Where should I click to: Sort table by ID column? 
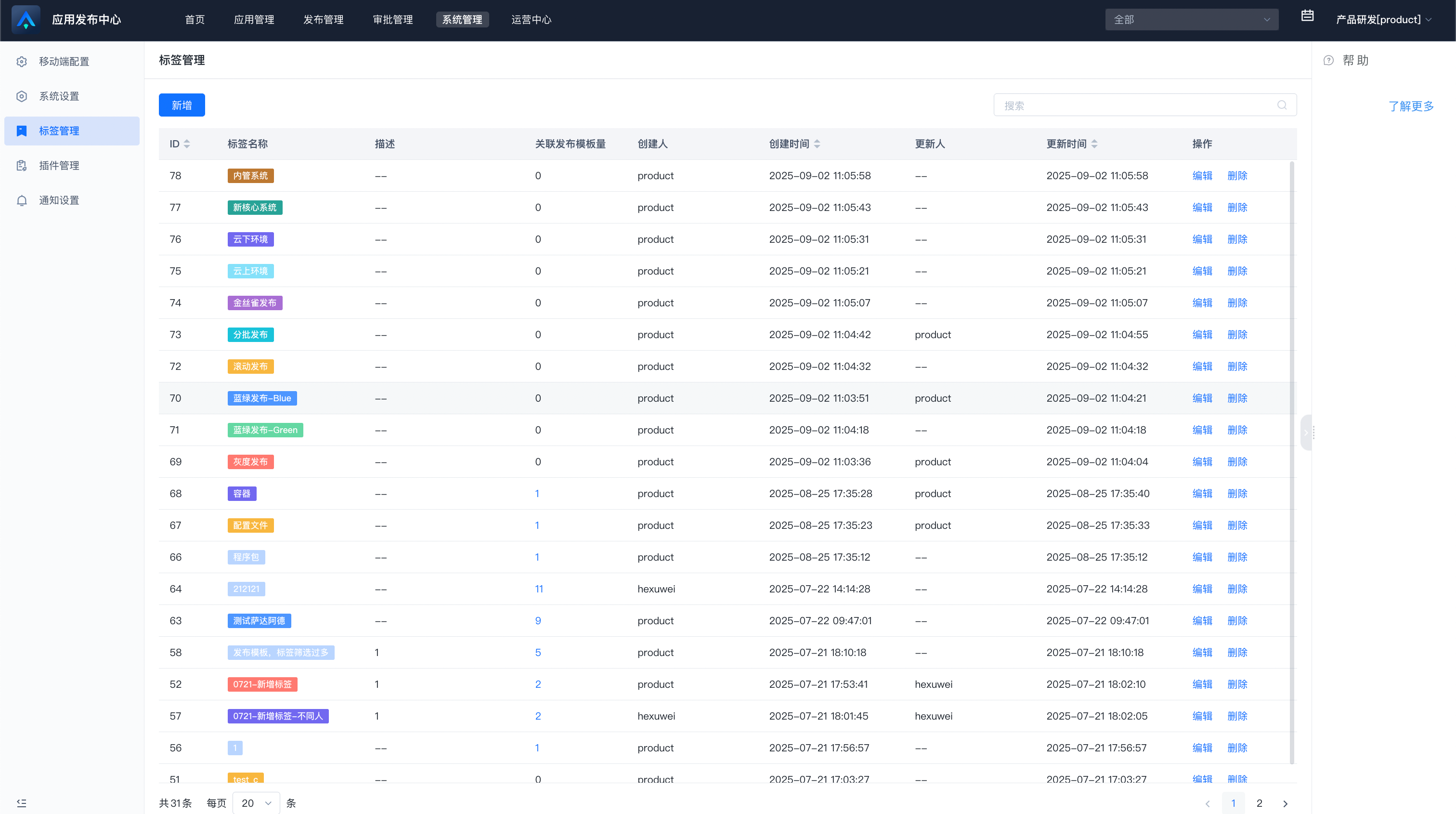[186, 144]
